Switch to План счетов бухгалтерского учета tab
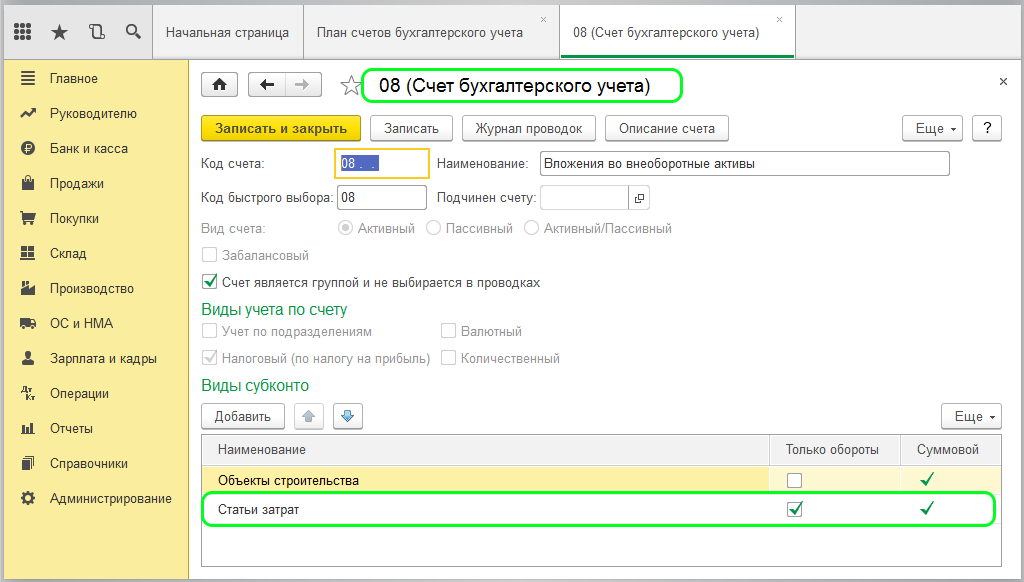 420,33
